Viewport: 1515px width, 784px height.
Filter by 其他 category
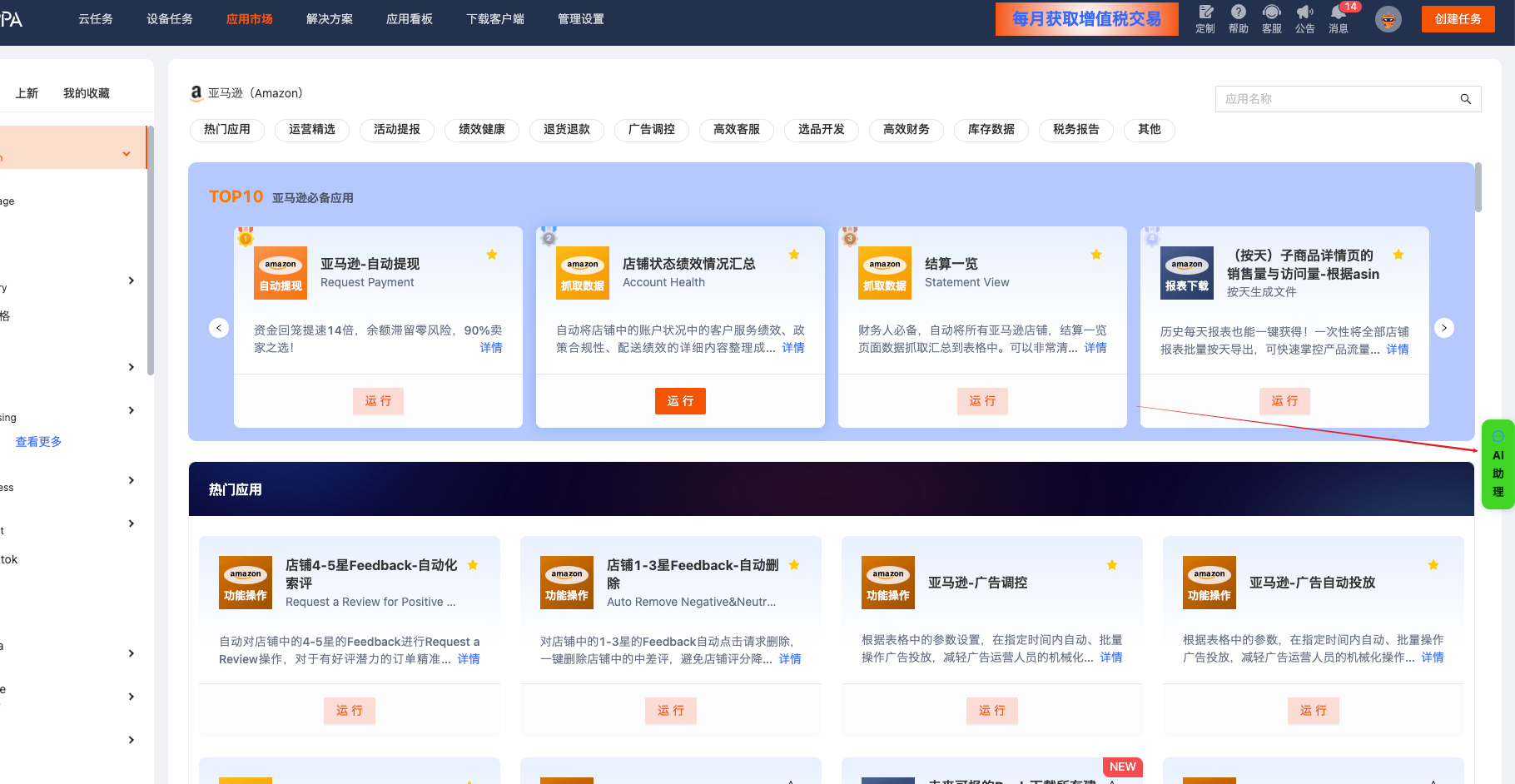click(1150, 130)
